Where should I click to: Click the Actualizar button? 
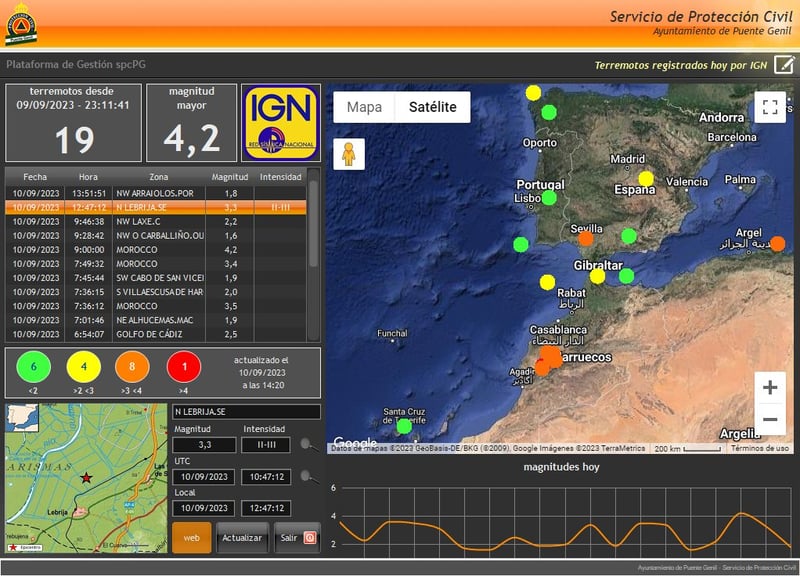coord(242,538)
